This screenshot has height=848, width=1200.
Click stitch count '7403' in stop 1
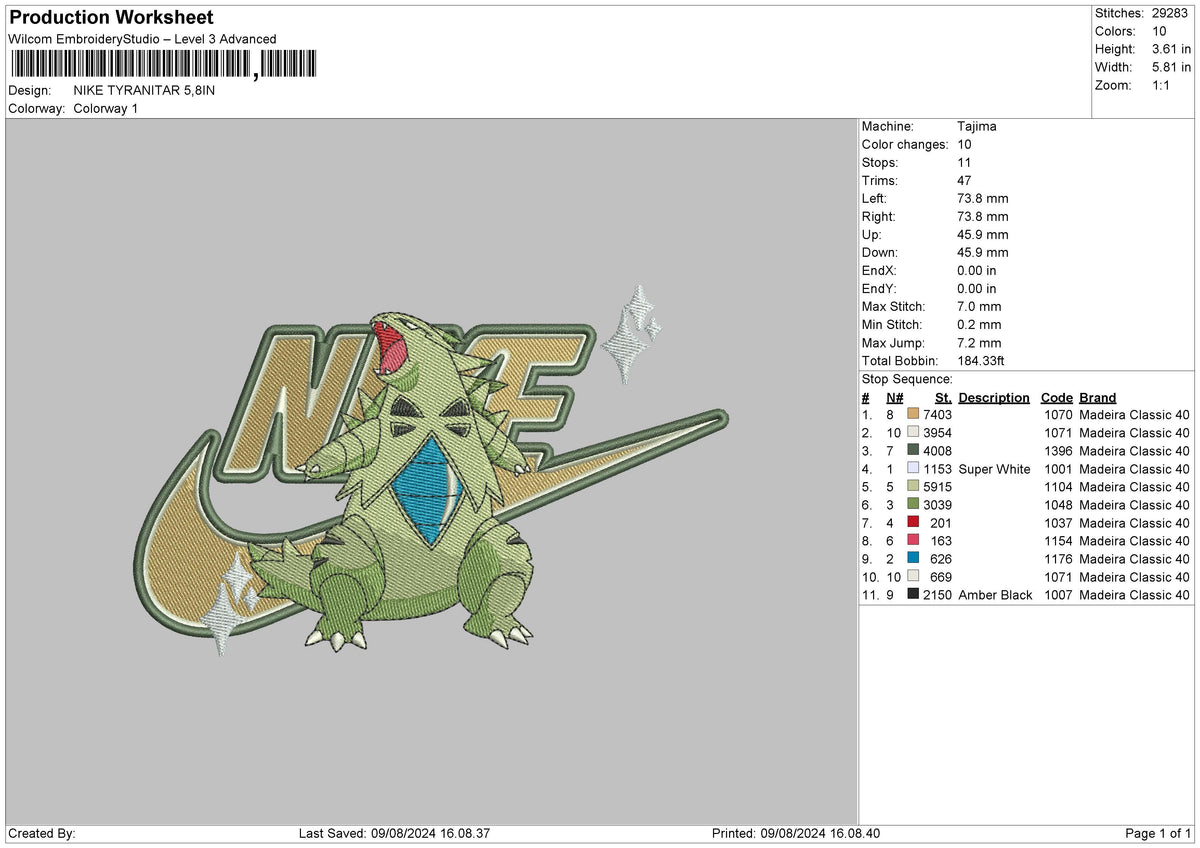pyautogui.click(x=938, y=415)
